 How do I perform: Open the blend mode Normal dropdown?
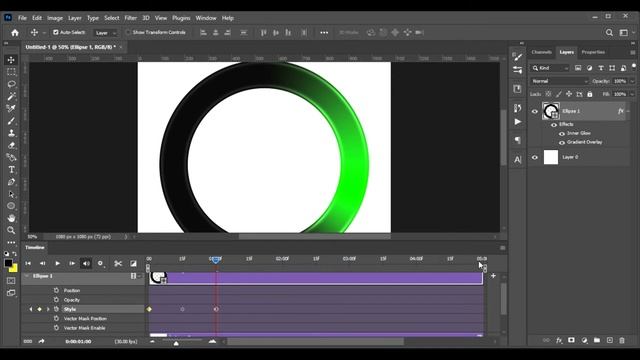click(559, 81)
